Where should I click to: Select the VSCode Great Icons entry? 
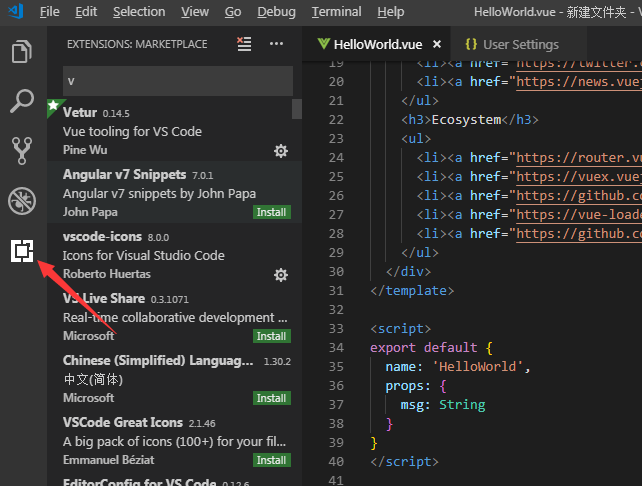(174, 440)
